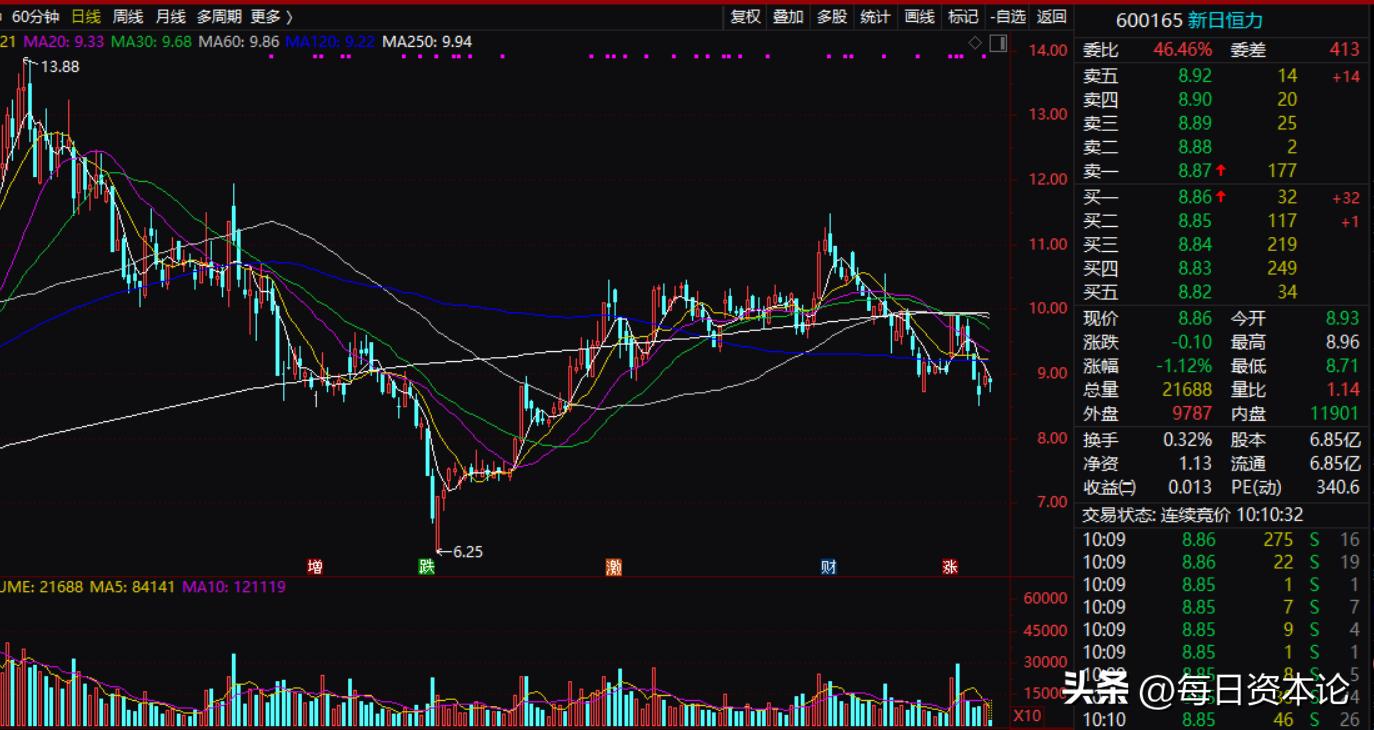This screenshot has width=1374, height=730.
Task: Toggle 自选 to remove from watchlist
Action: point(1008,16)
